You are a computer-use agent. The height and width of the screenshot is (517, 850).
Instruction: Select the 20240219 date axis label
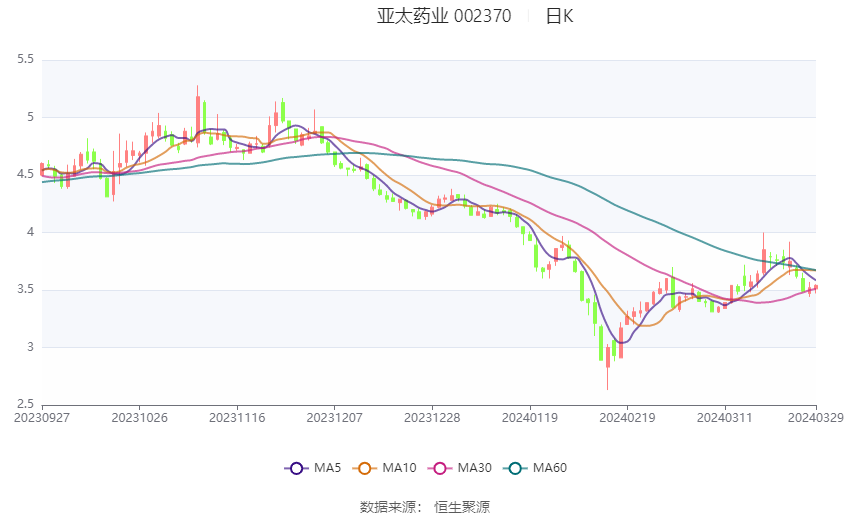627,418
